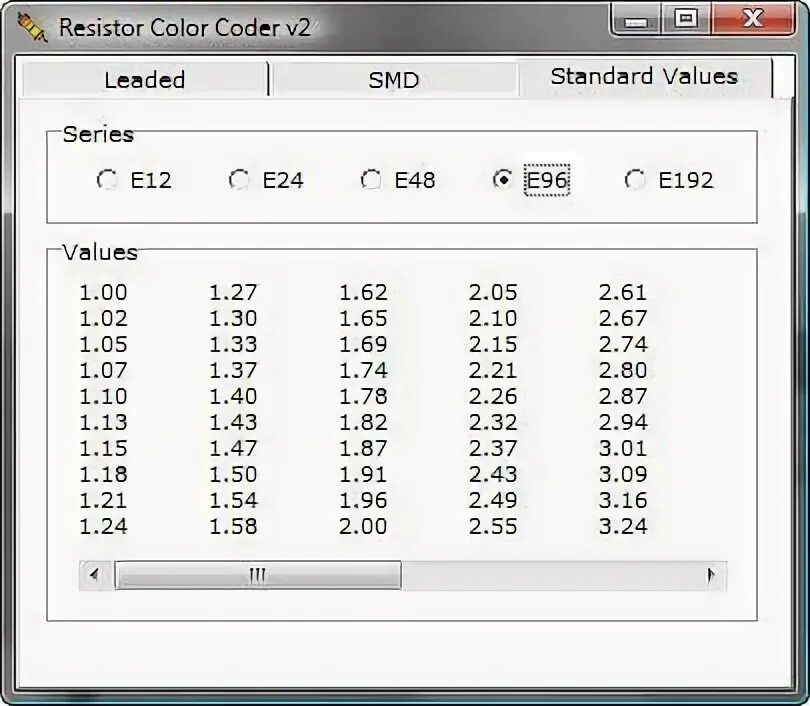Click the value 1.91
Viewport: 810px width, 706px height.
point(363,474)
